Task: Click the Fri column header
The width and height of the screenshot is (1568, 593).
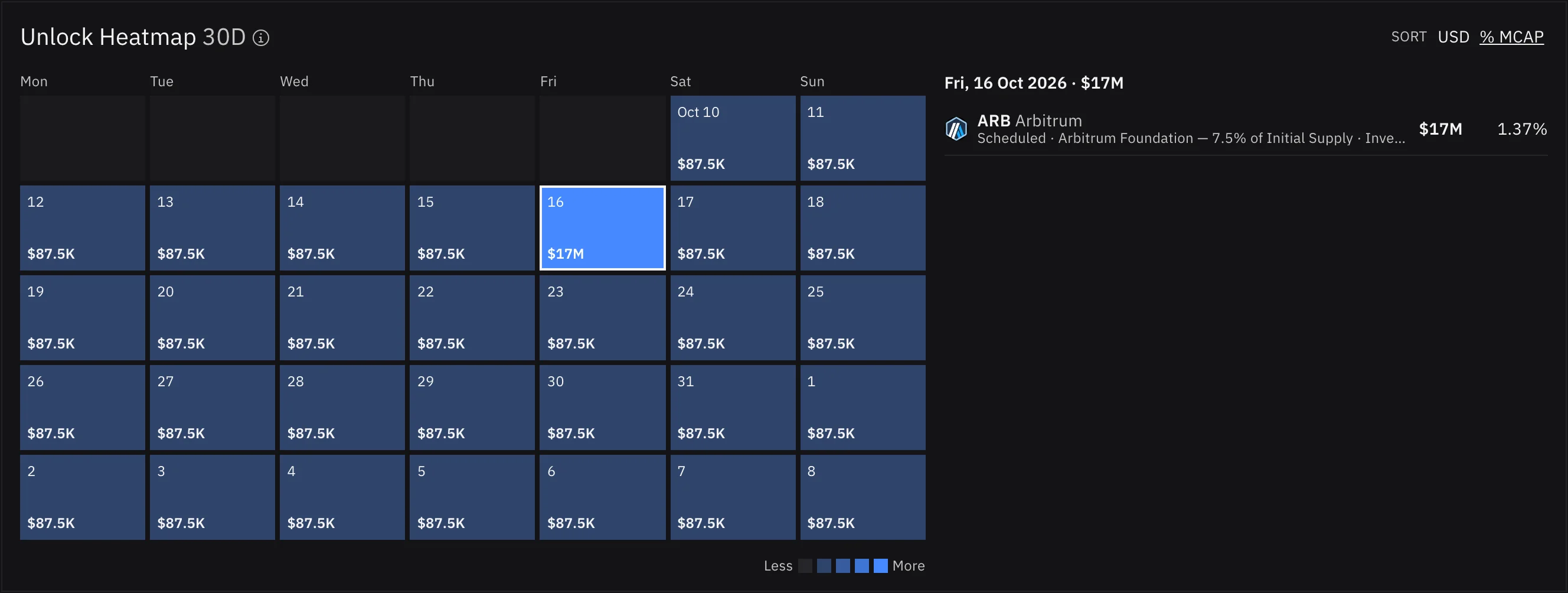Action: pyautogui.click(x=548, y=82)
